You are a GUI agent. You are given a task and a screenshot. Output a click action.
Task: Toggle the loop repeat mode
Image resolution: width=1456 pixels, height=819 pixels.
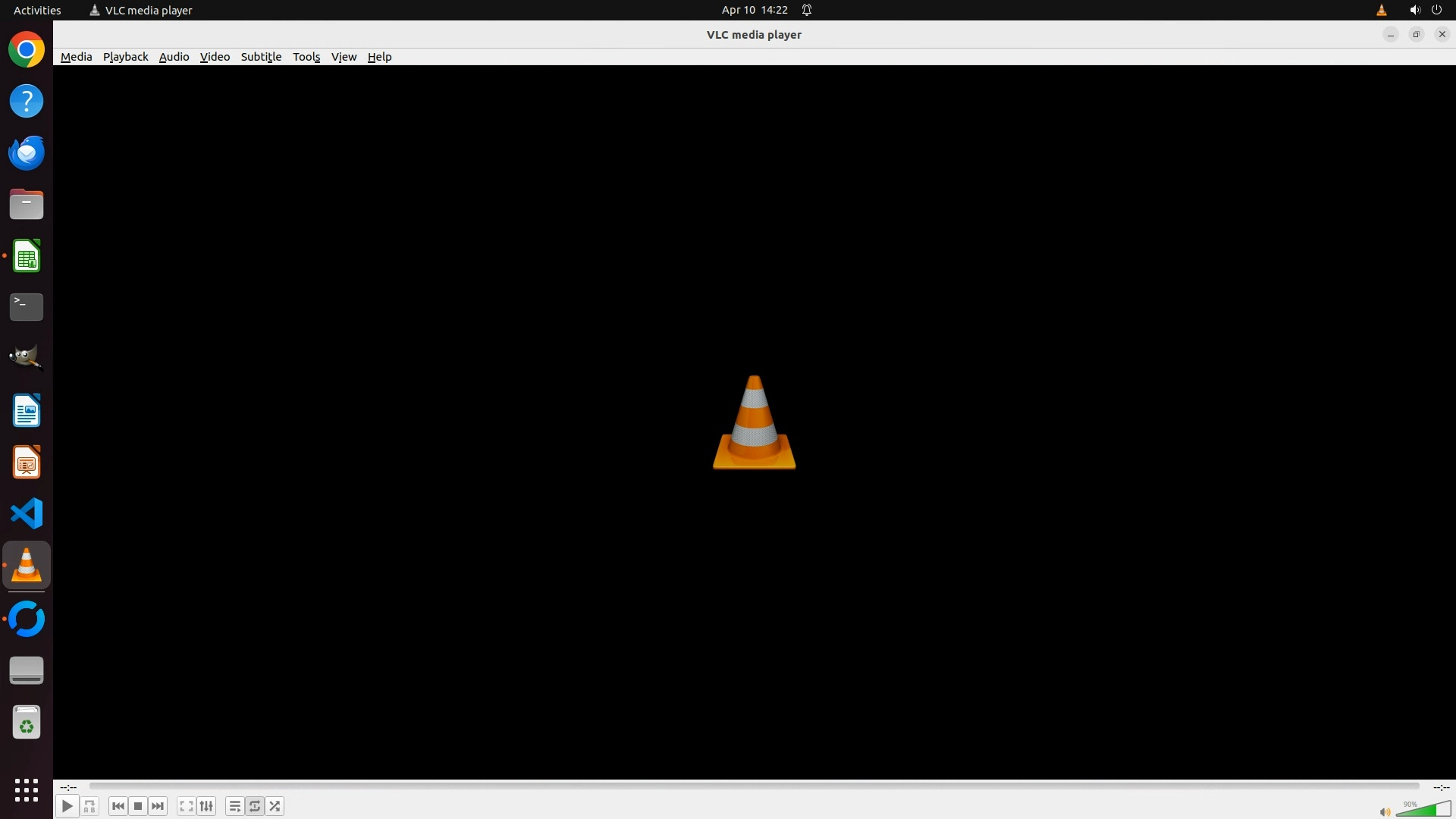255,806
